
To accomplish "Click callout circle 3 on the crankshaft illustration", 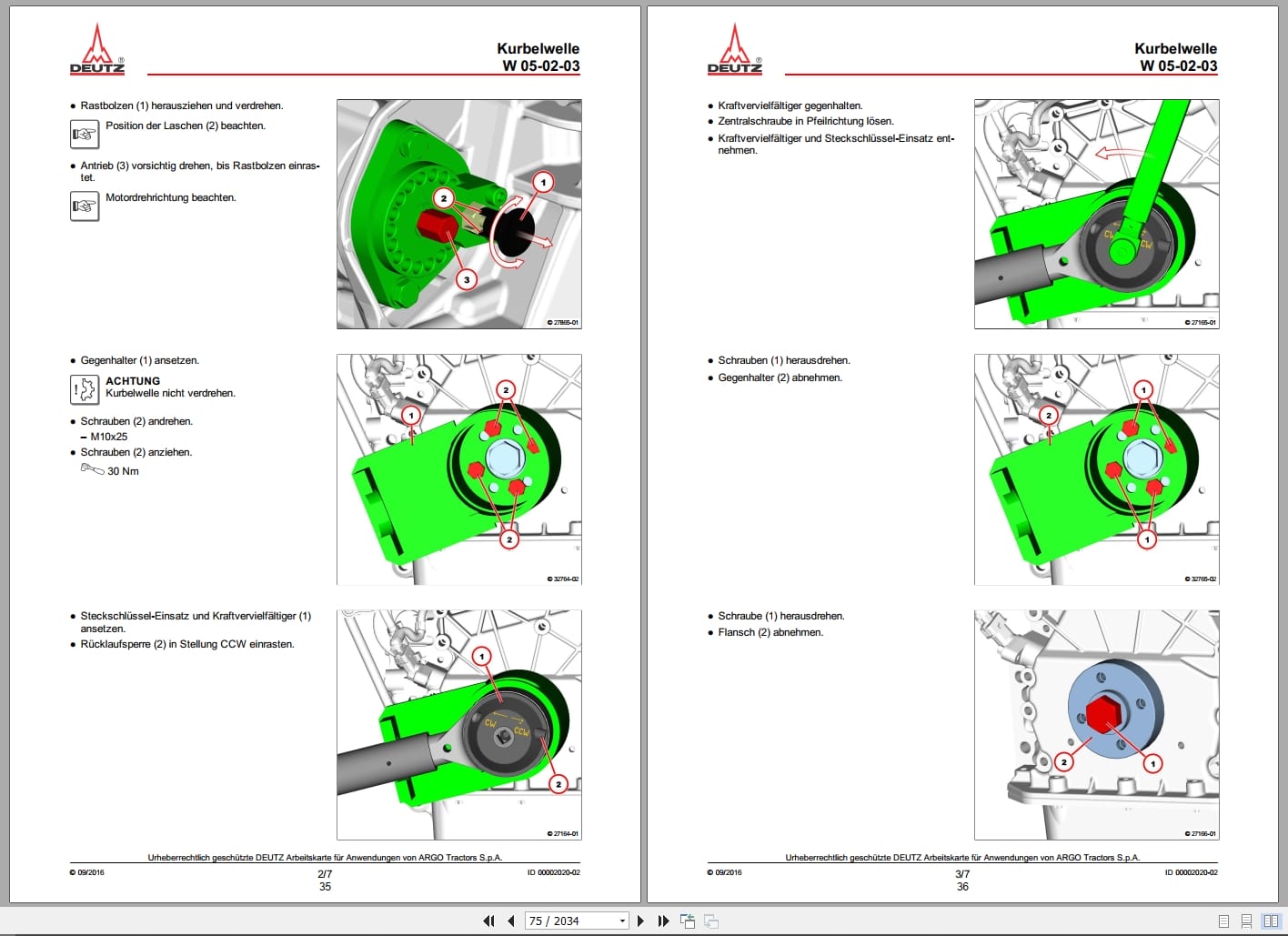I will tap(468, 279).
